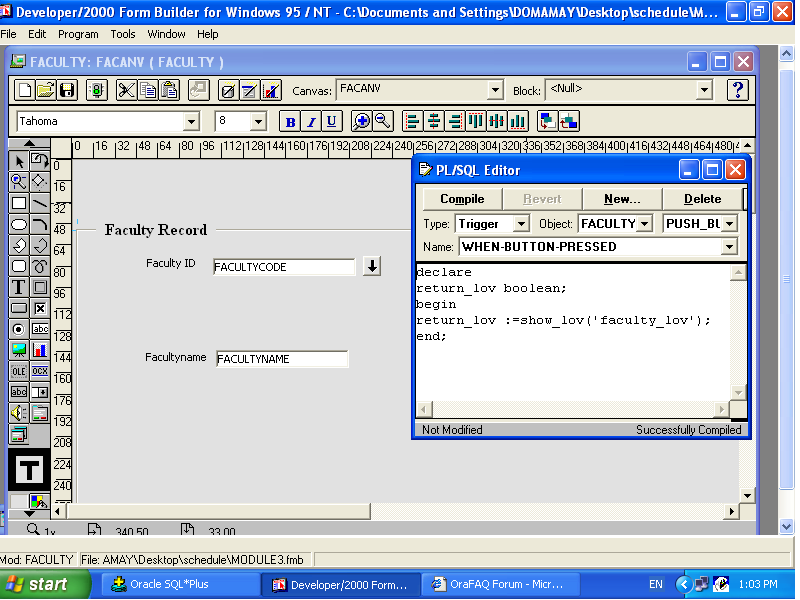
Task: Open the WHEN-BUTTON-PRESSED Name dropdown
Action: point(728,247)
